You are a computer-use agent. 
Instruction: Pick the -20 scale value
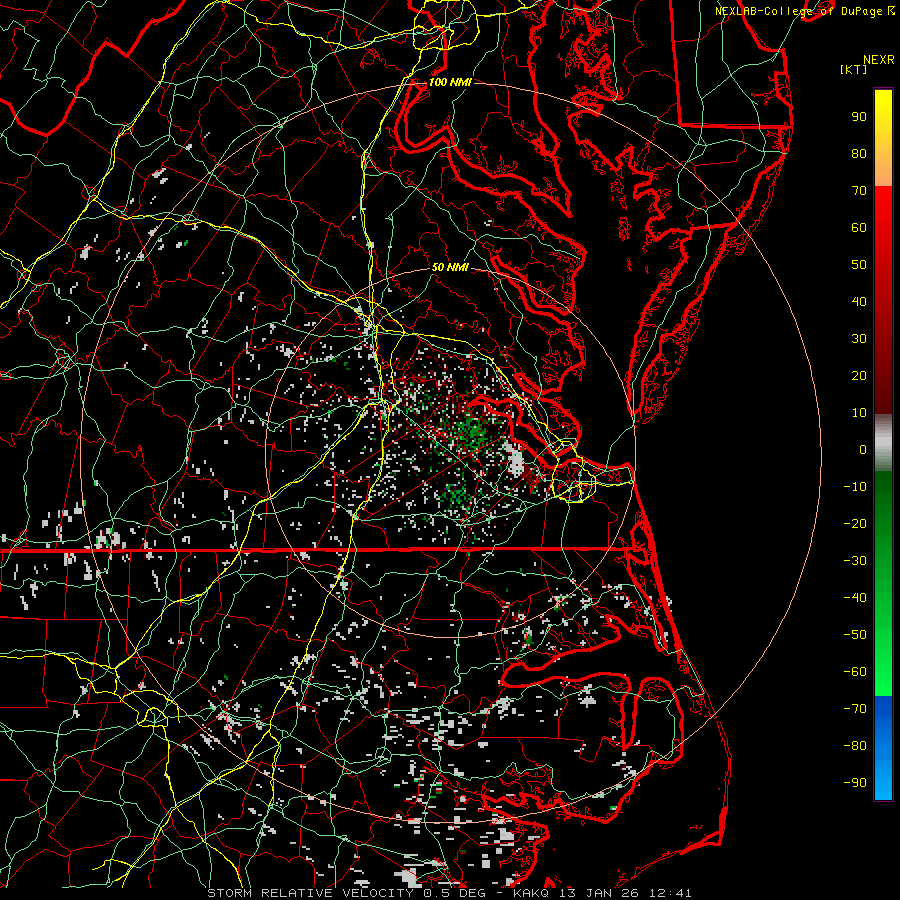click(x=855, y=524)
